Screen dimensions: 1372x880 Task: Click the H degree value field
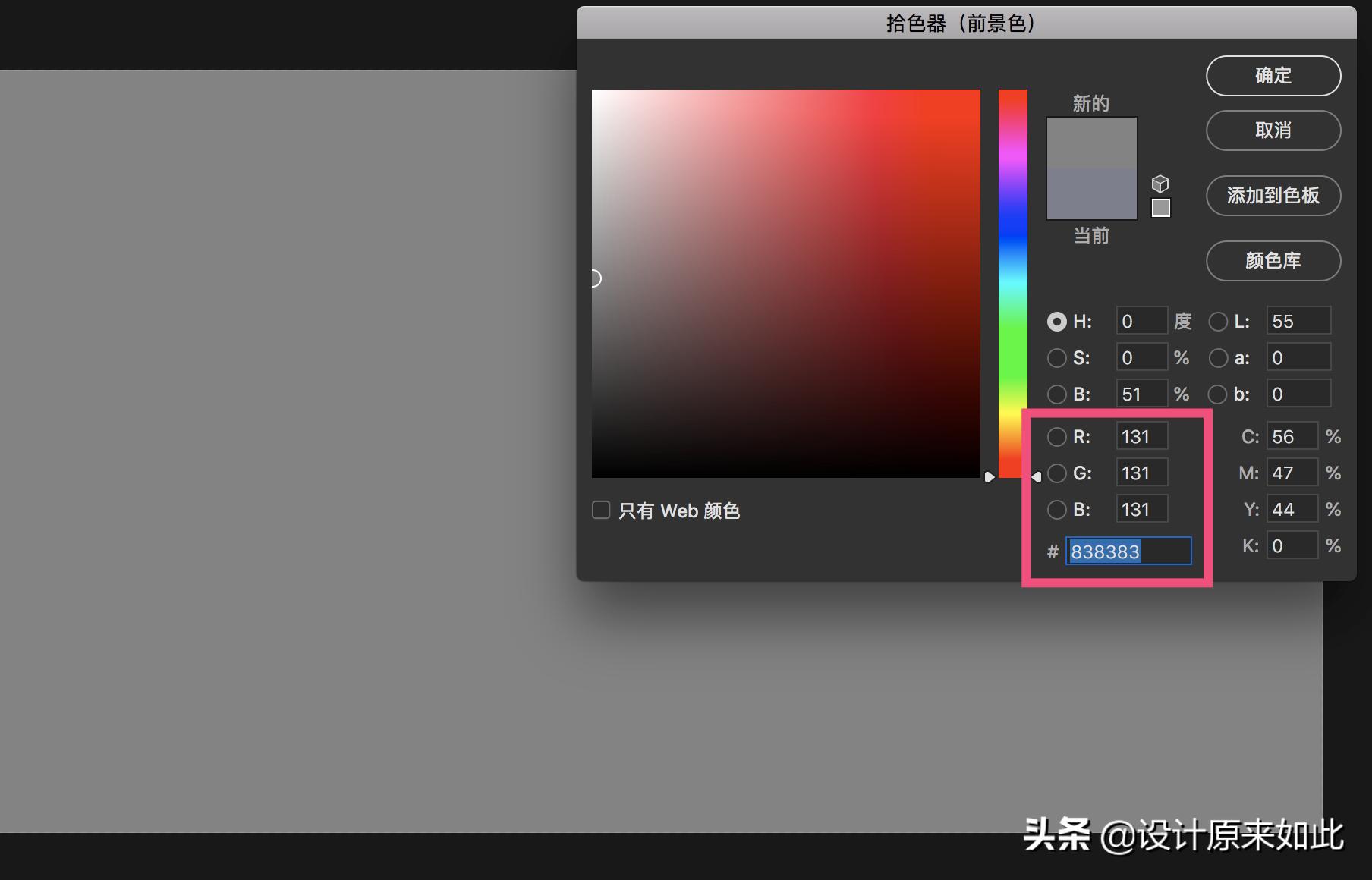click(1141, 320)
